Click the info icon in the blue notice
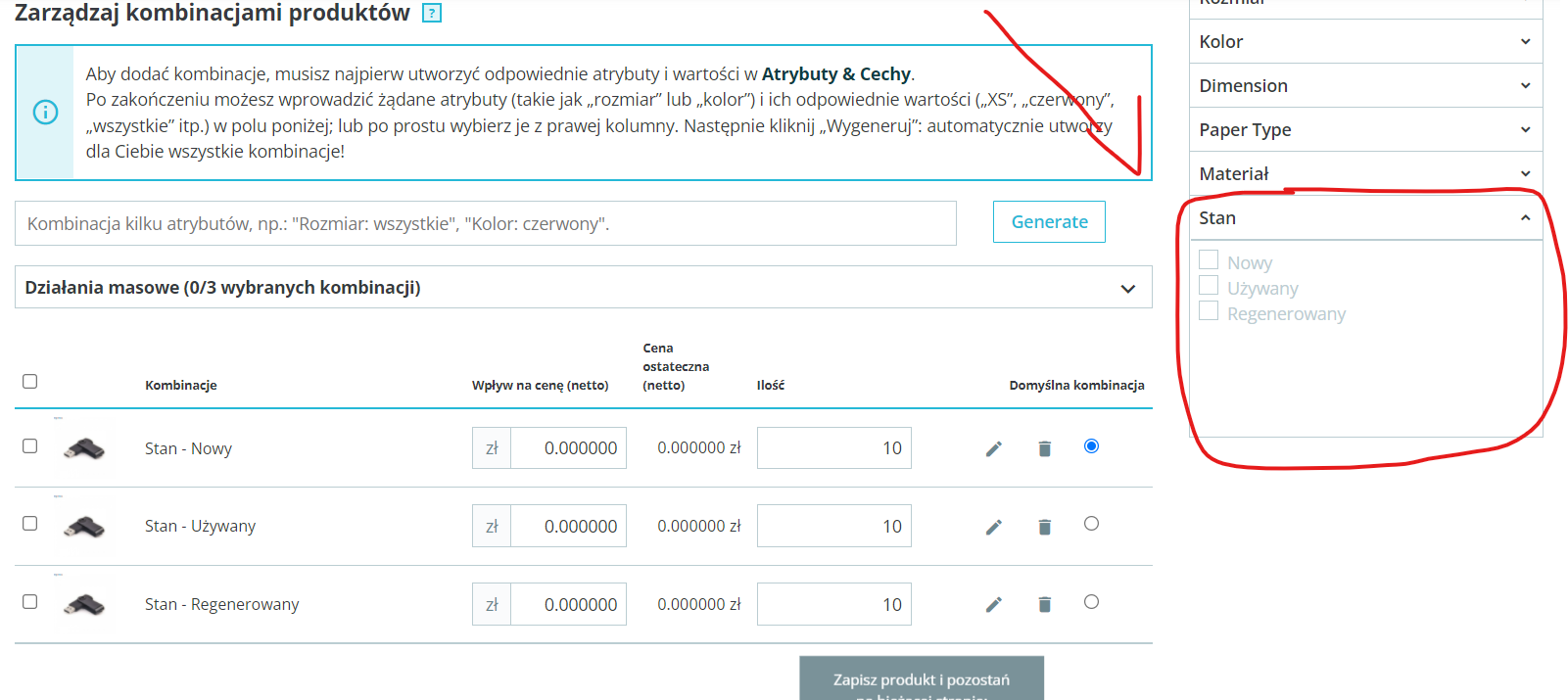Viewport: 1568px width, 700px height. pyautogui.click(x=45, y=113)
